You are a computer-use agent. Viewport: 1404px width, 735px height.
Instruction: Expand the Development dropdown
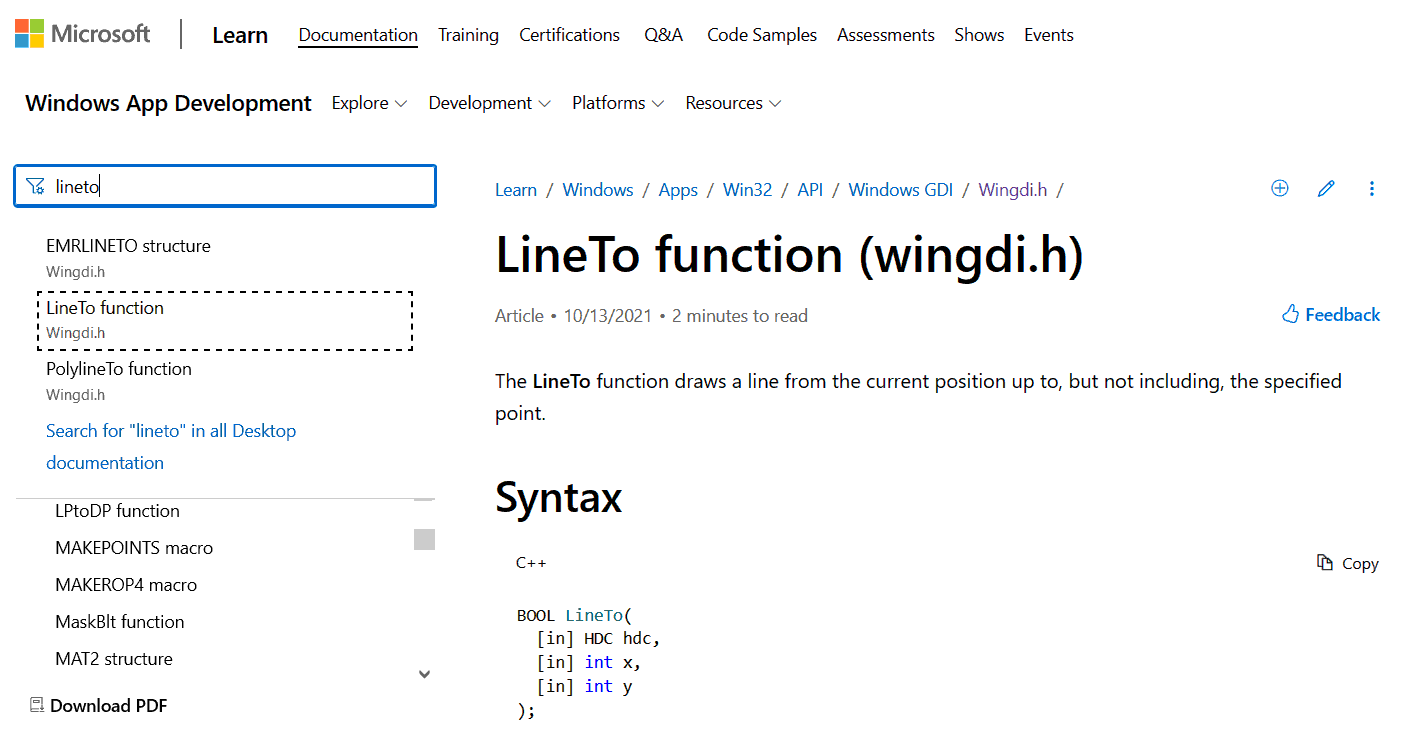coord(490,103)
